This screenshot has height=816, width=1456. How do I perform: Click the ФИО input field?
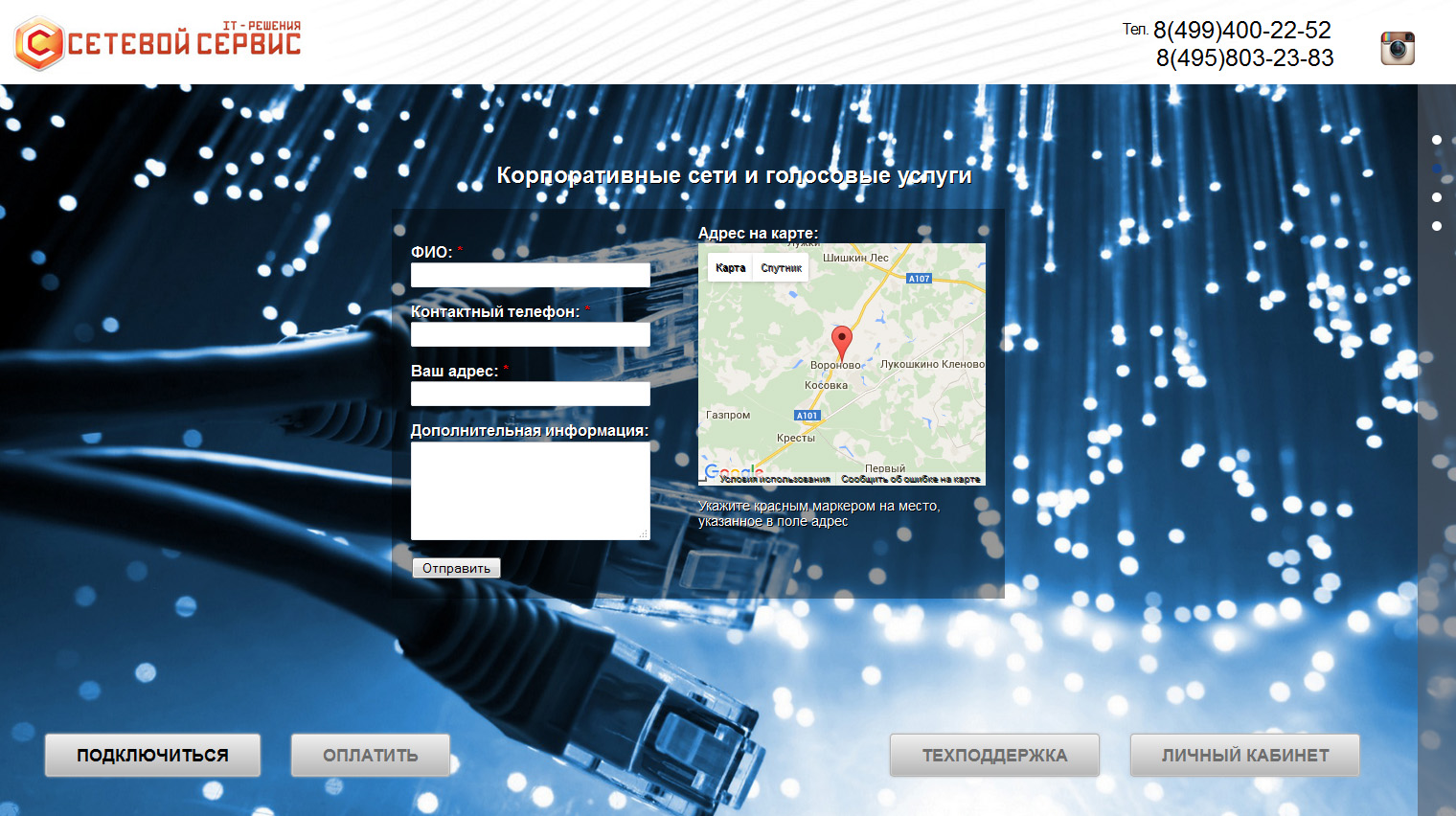pyautogui.click(x=530, y=276)
